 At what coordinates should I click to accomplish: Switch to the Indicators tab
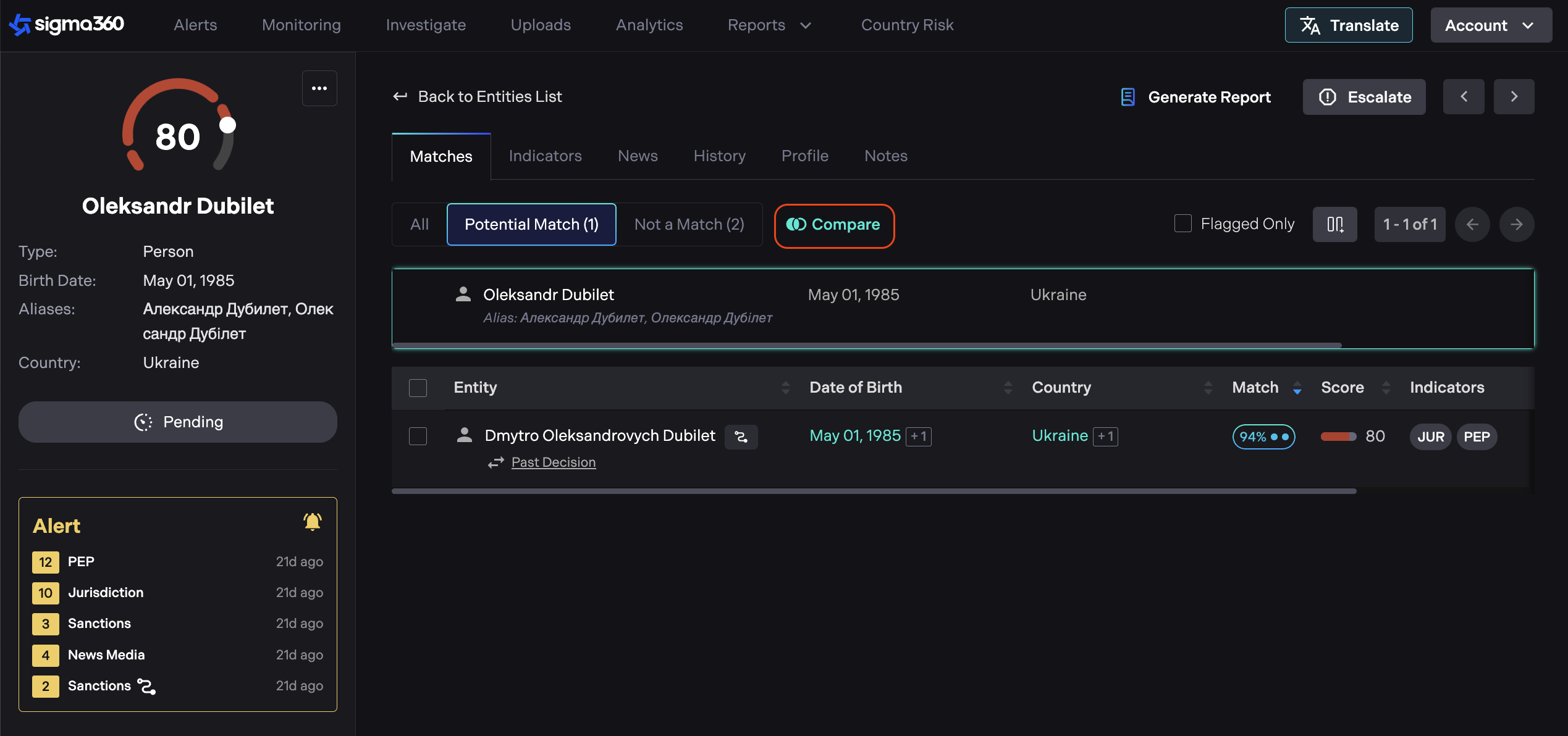tap(545, 156)
